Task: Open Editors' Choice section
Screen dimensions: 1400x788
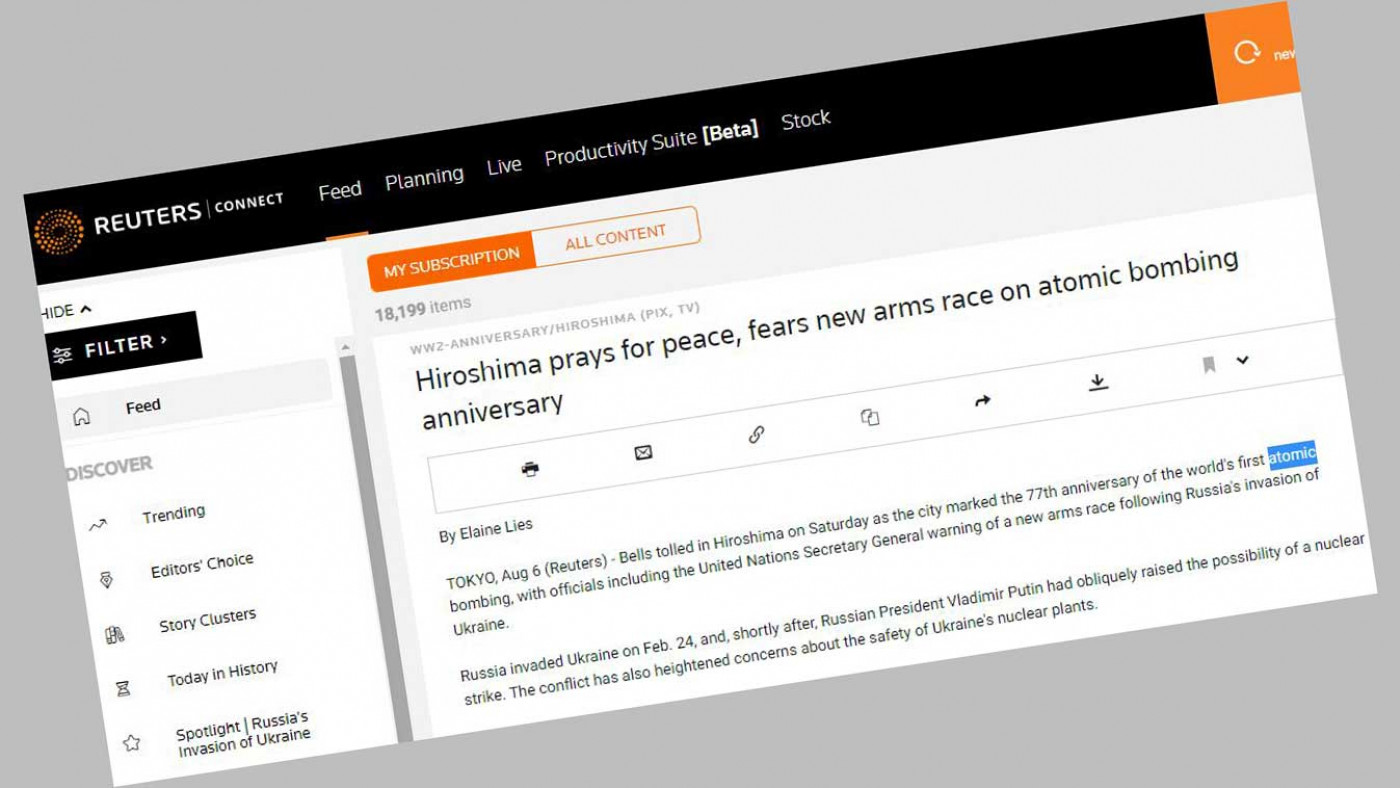Action: (x=202, y=566)
